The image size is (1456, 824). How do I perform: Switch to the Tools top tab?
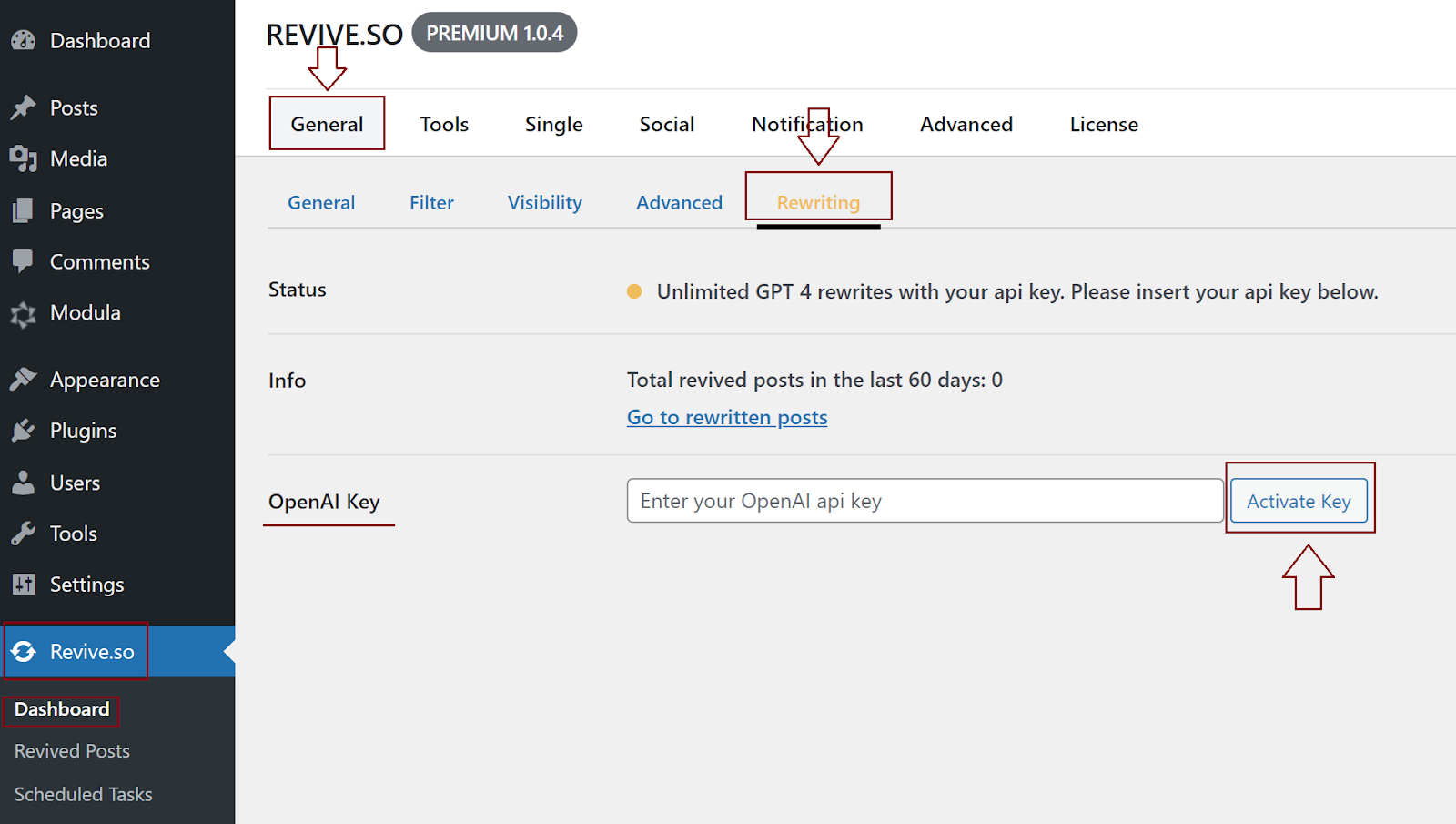click(x=444, y=125)
